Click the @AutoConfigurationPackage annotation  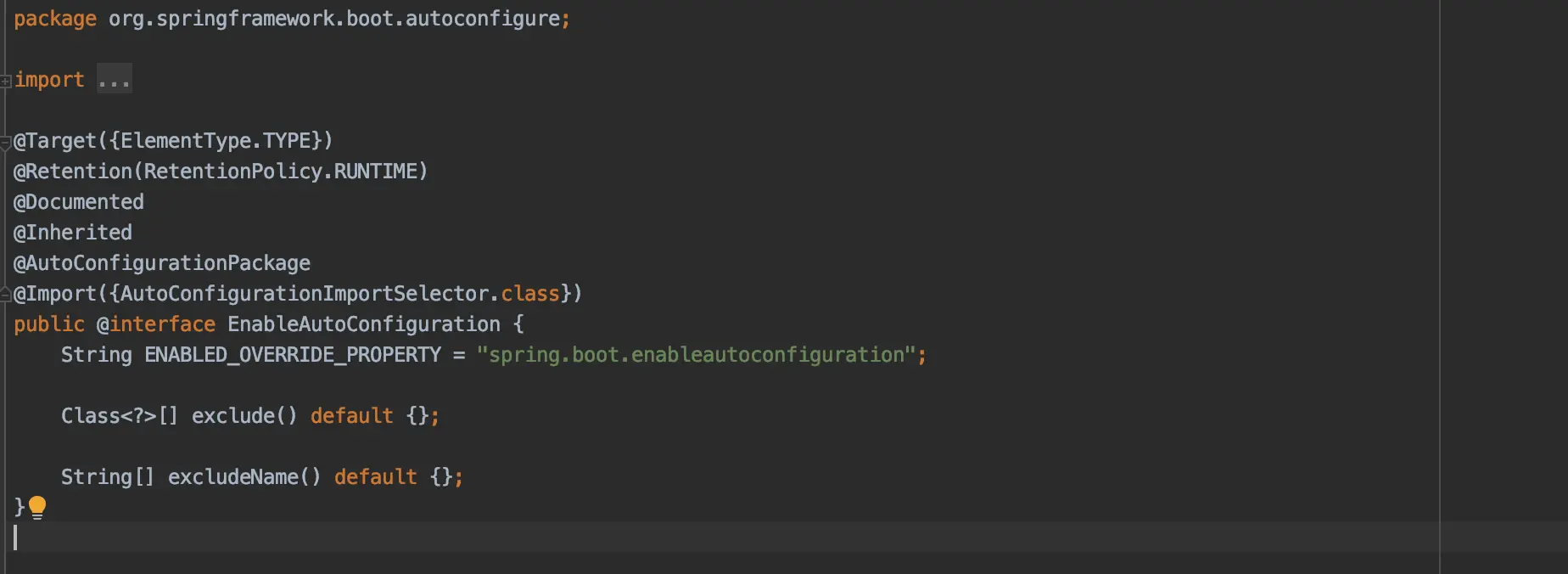coord(162,262)
